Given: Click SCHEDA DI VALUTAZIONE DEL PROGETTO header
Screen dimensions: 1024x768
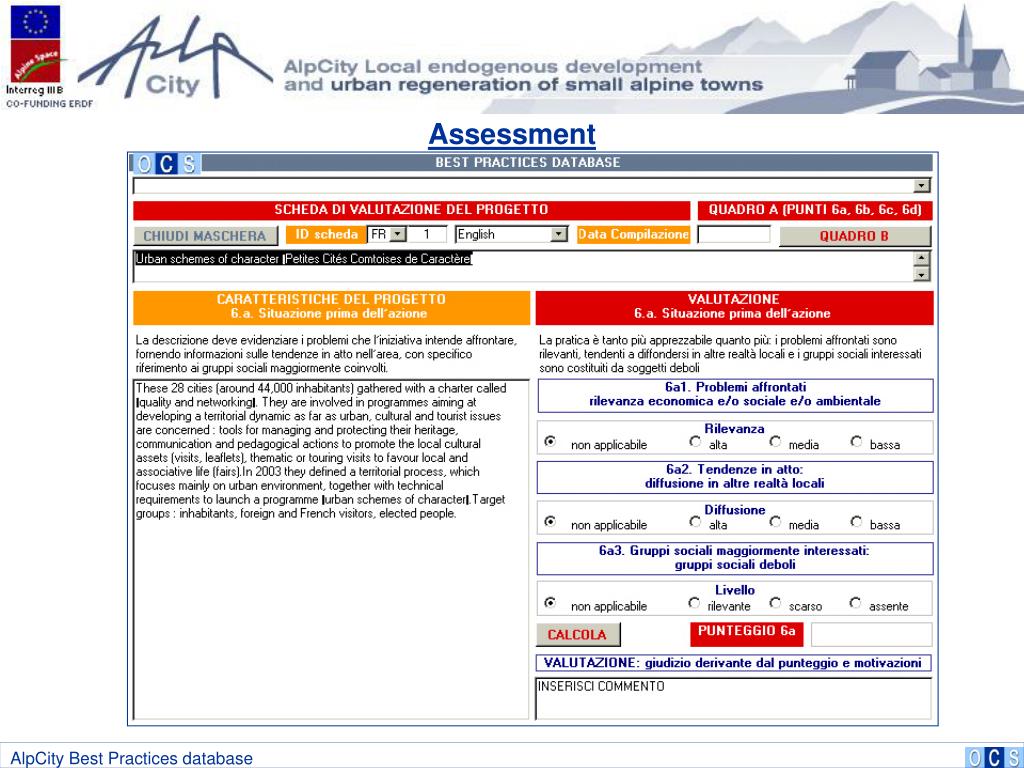Looking at the screenshot, I should [x=411, y=210].
